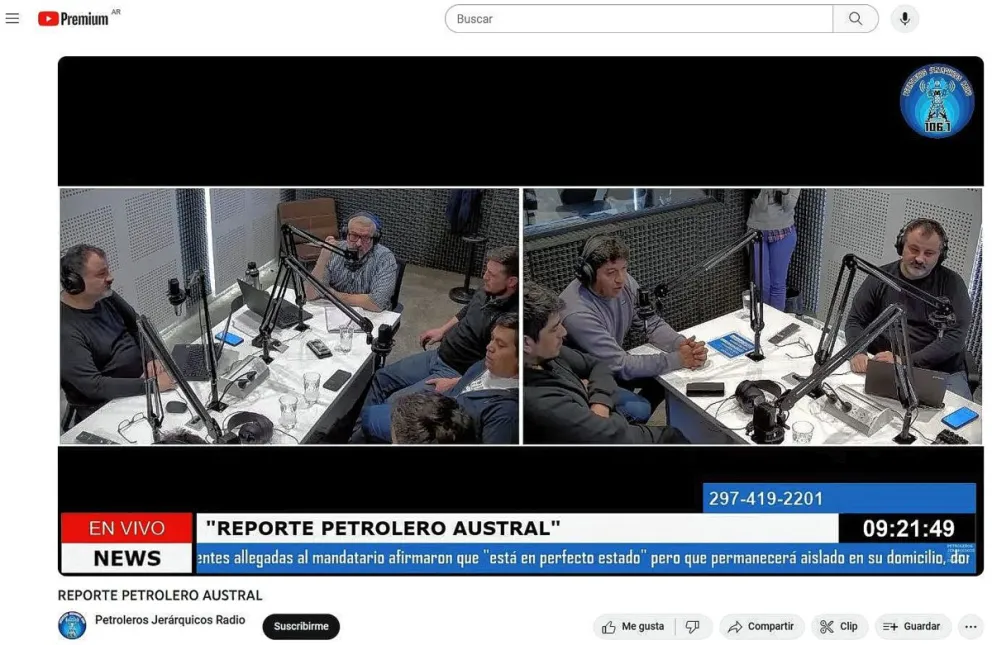Viewport: 992px width, 645px height.
Task: Open the Petroleros Jerárquicos Radio channel avatar
Action: 72,625
